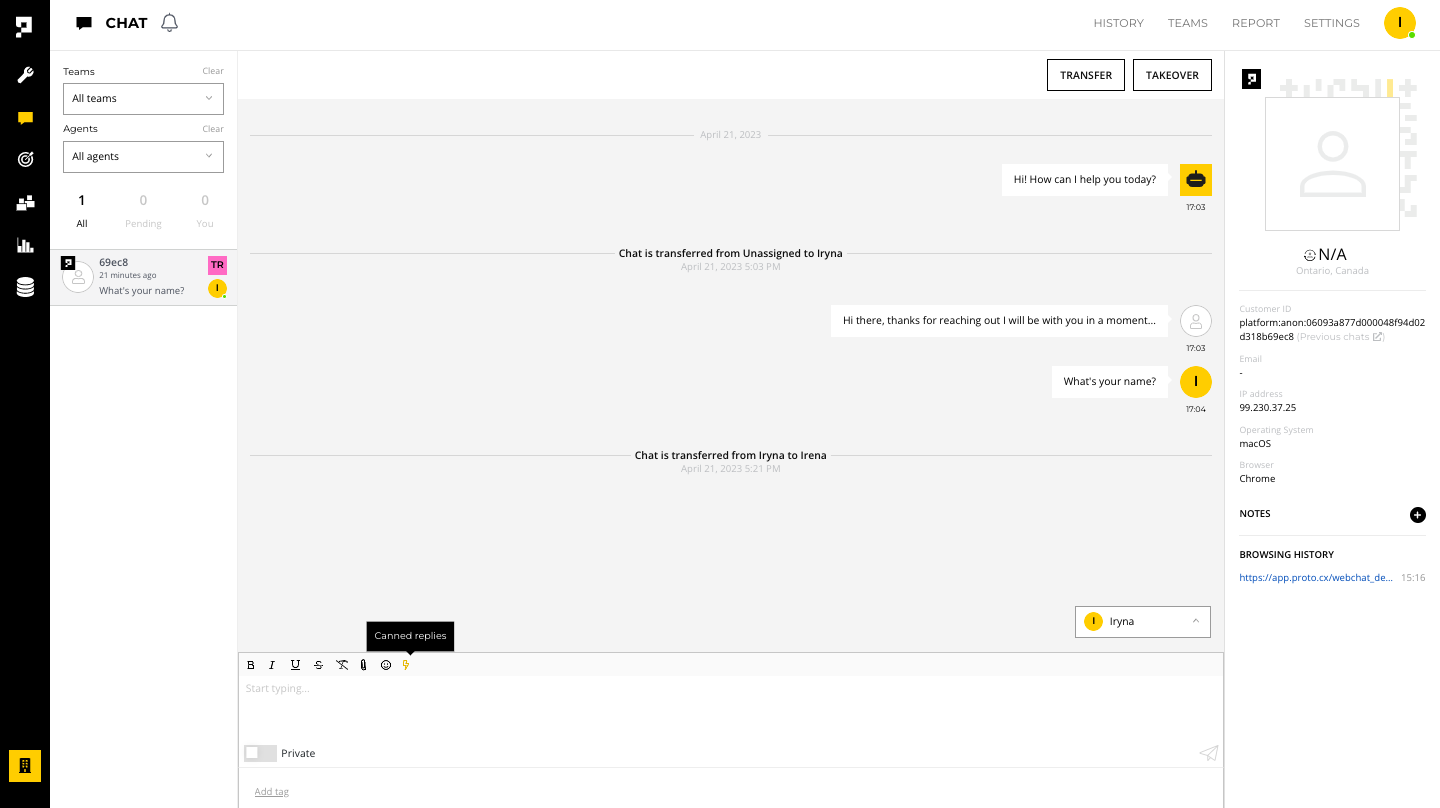Open the All agents dropdown
The height and width of the screenshot is (808, 1440).
point(143,156)
